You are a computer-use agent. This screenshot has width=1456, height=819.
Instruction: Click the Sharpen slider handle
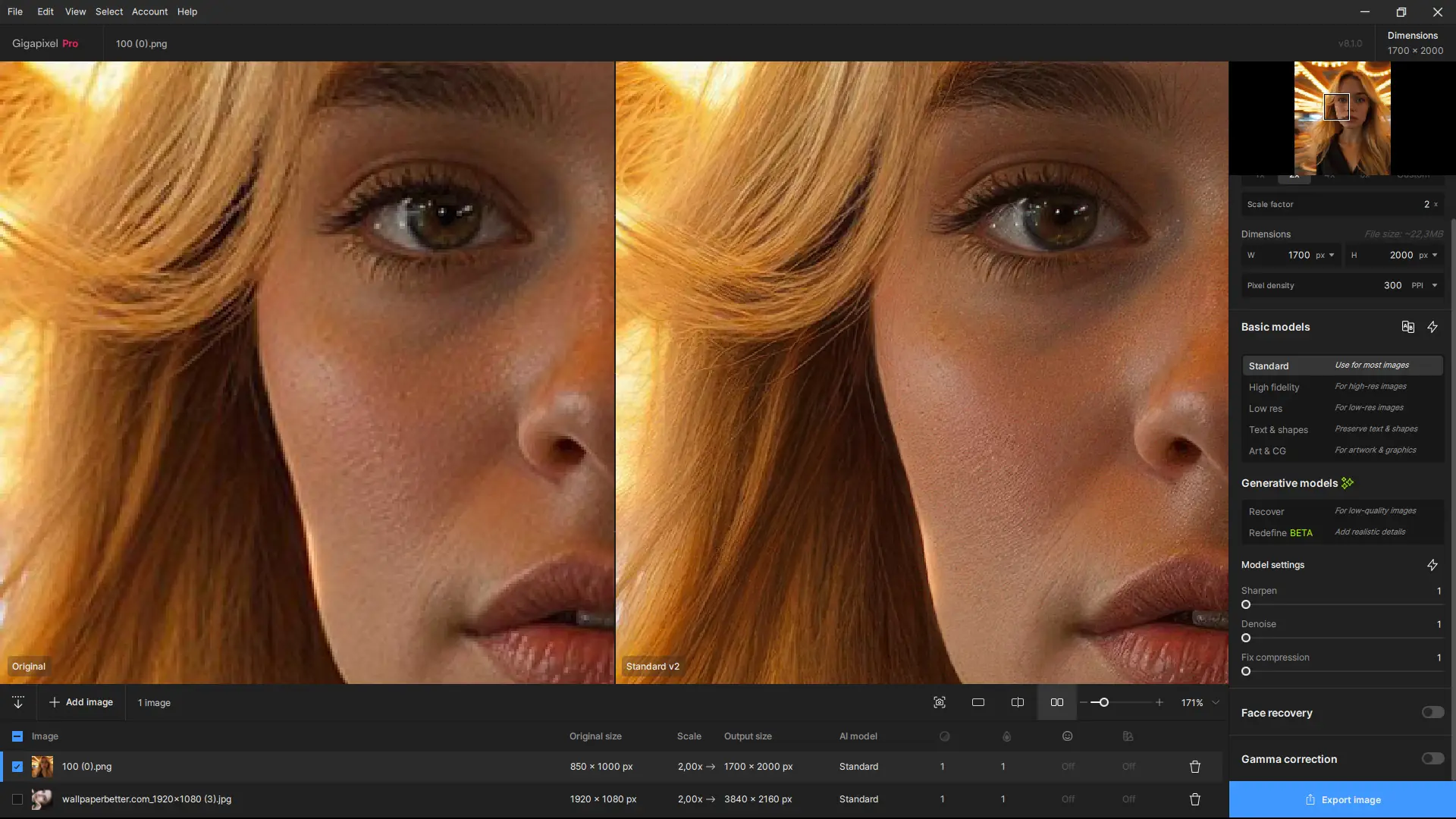tap(1246, 604)
